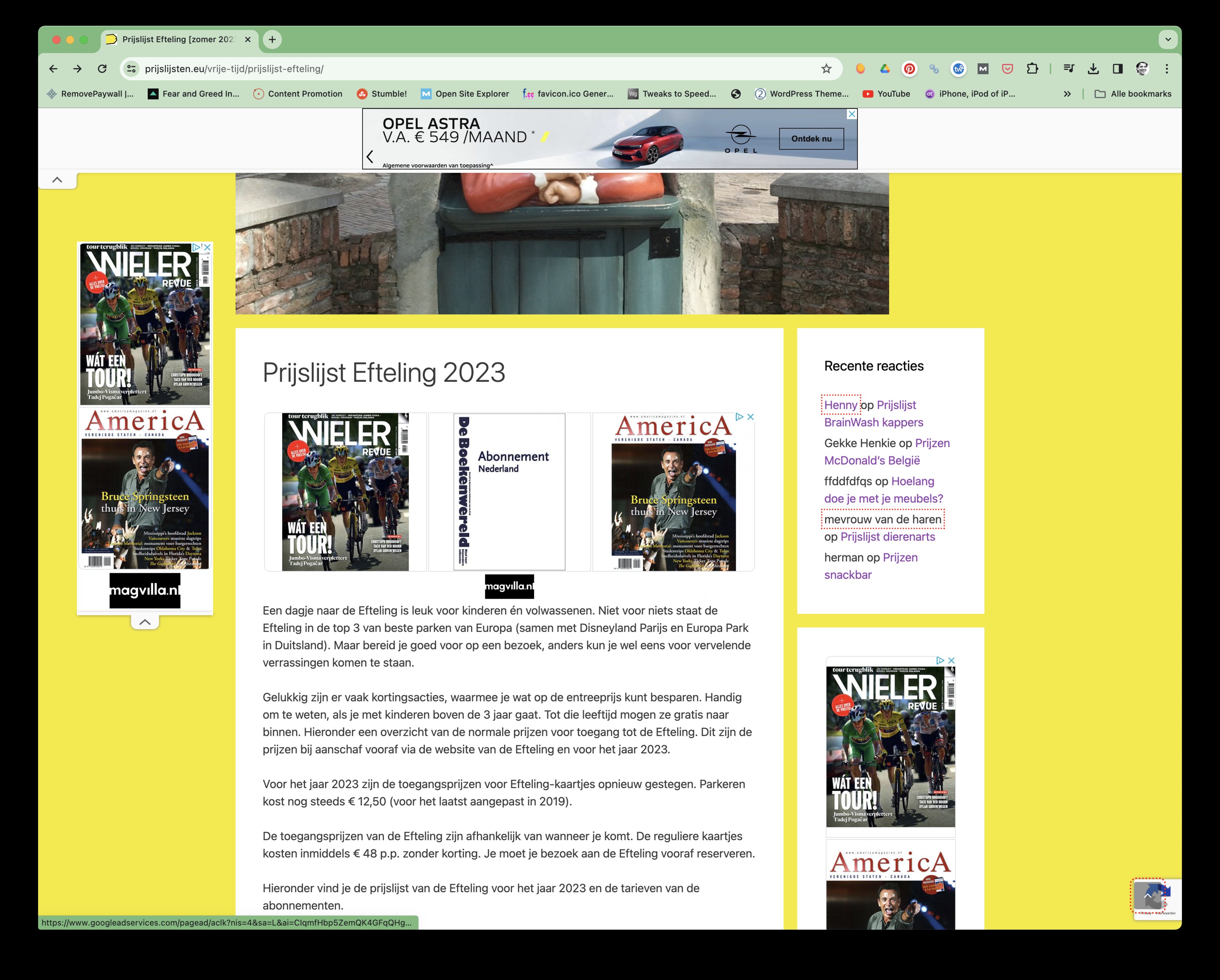Close the Opel Astra ad with X
The width and height of the screenshot is (1220, 980).
(x=852, y=114)
